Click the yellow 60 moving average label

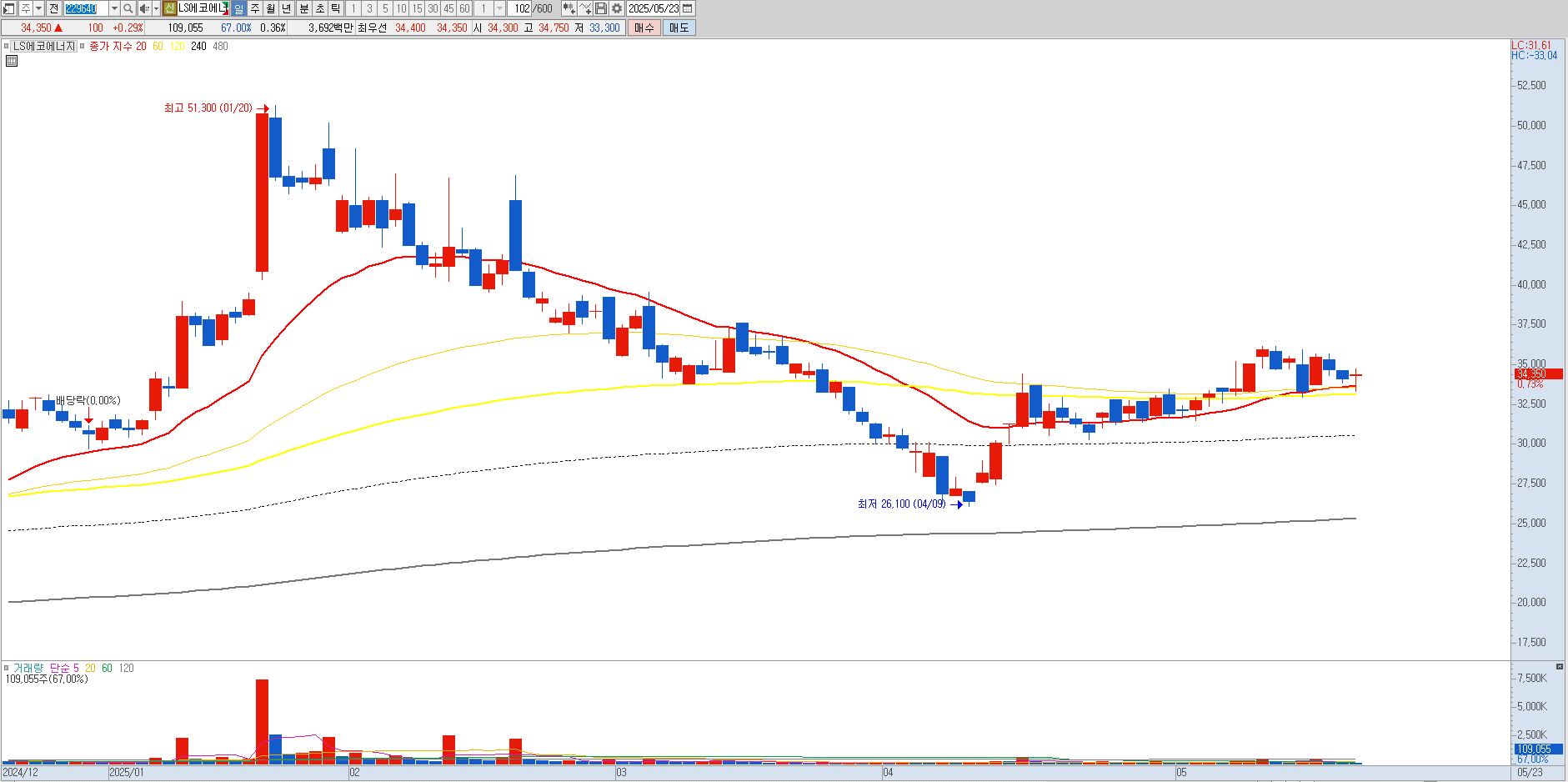[158, 46]
